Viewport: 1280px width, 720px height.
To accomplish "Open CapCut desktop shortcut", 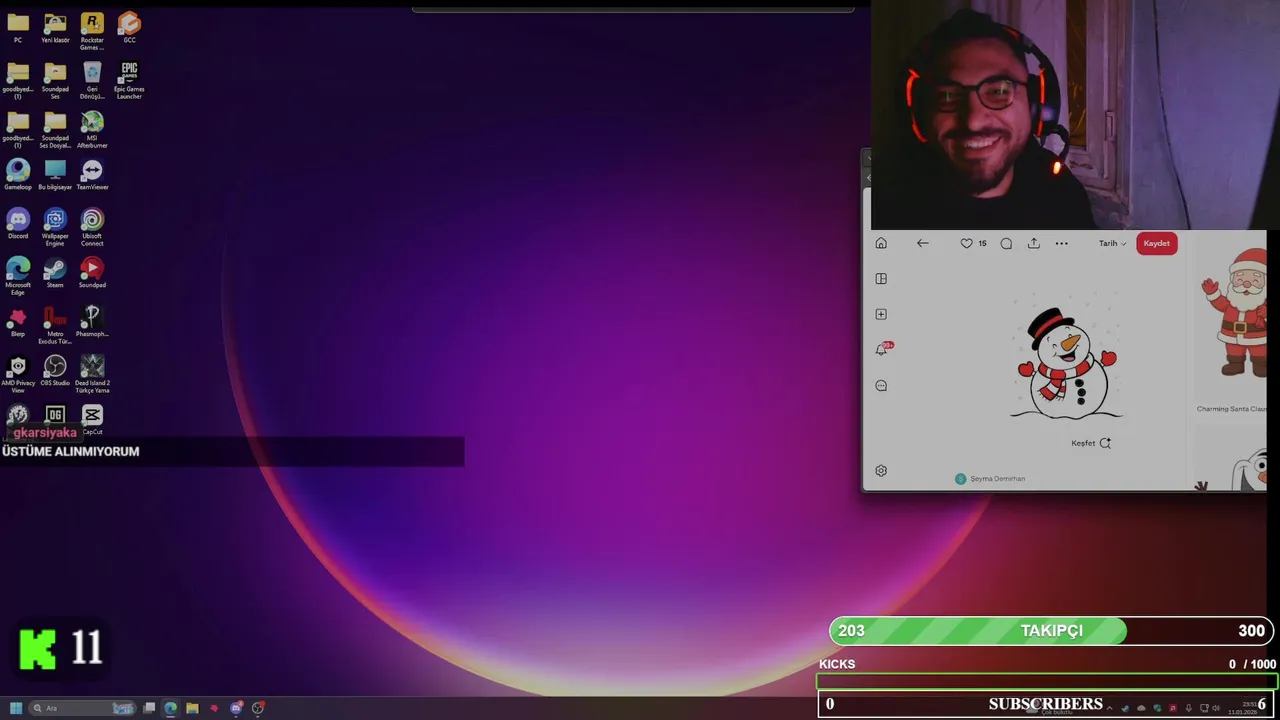I will pos(92,419).
